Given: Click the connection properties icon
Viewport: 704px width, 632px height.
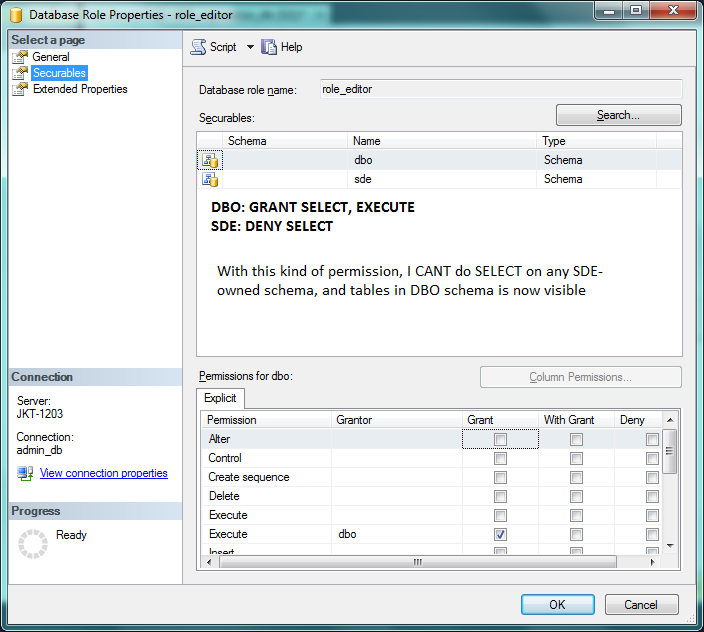Looking at the screenshot, I should click(x=25, y=474).
